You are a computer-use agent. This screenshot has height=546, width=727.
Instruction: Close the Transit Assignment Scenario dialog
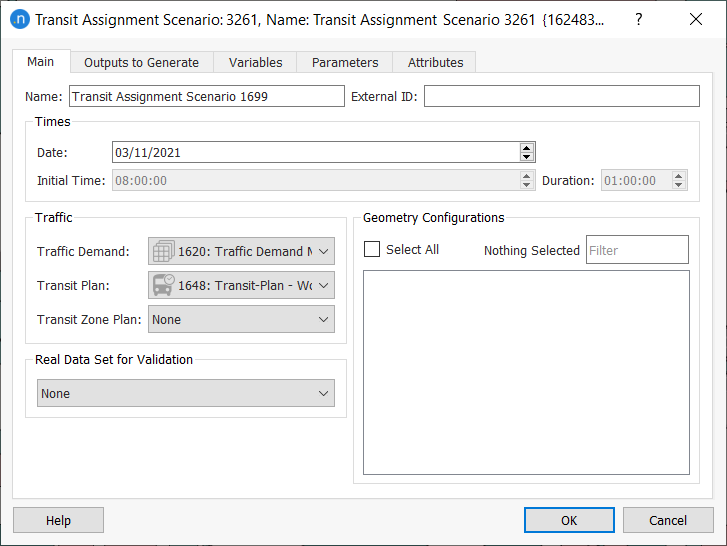click(x=695, y=19)
